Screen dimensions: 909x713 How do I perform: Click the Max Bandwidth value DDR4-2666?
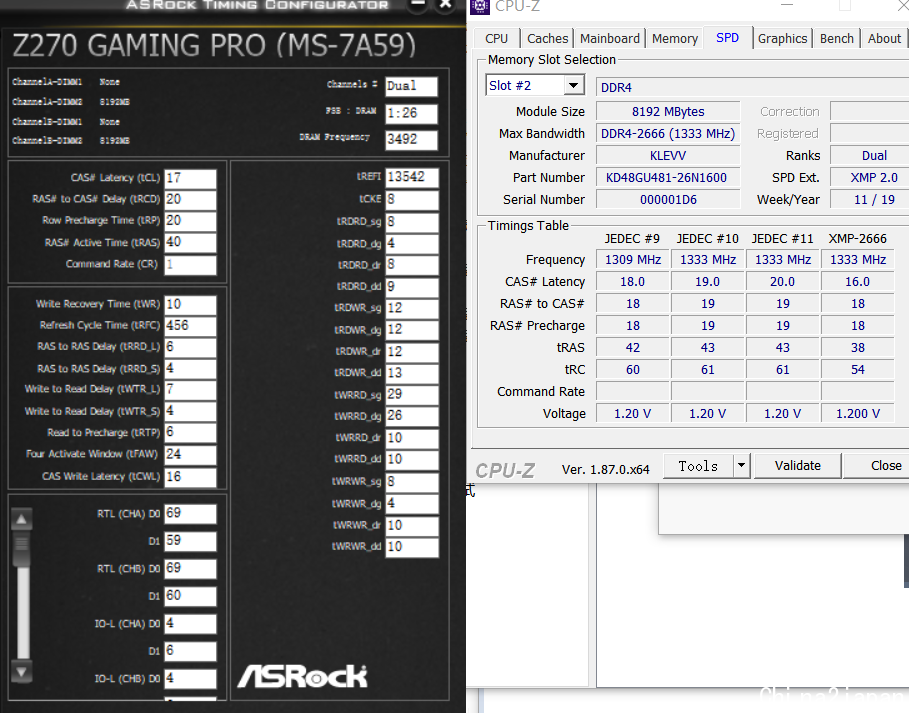click(668, 133)
